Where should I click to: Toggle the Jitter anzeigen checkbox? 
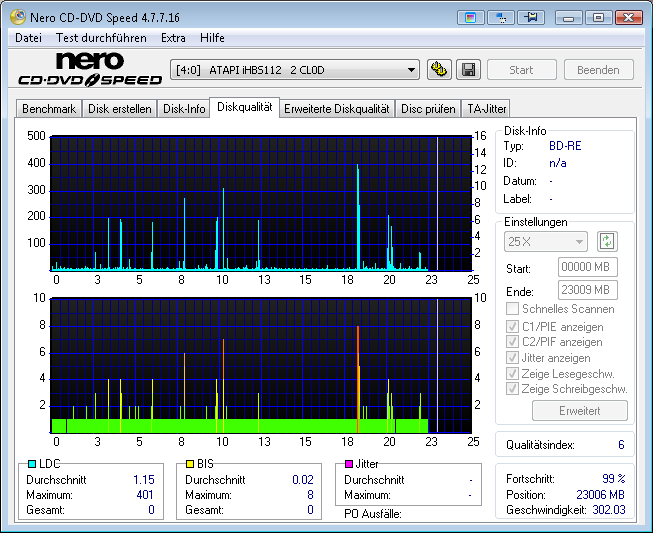tap(512, 358)
